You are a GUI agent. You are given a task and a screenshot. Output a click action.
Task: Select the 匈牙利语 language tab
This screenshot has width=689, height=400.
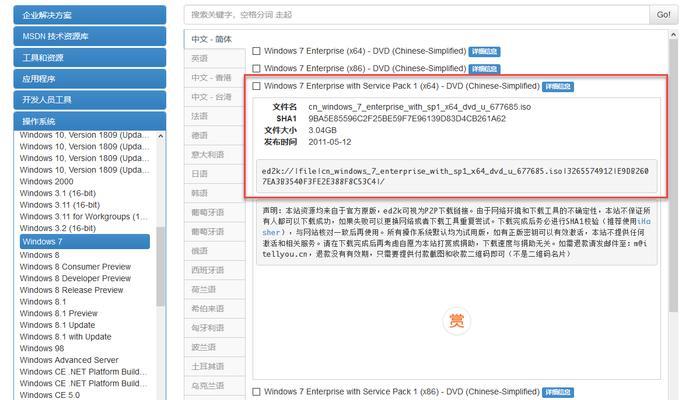(x=214, y=328)
